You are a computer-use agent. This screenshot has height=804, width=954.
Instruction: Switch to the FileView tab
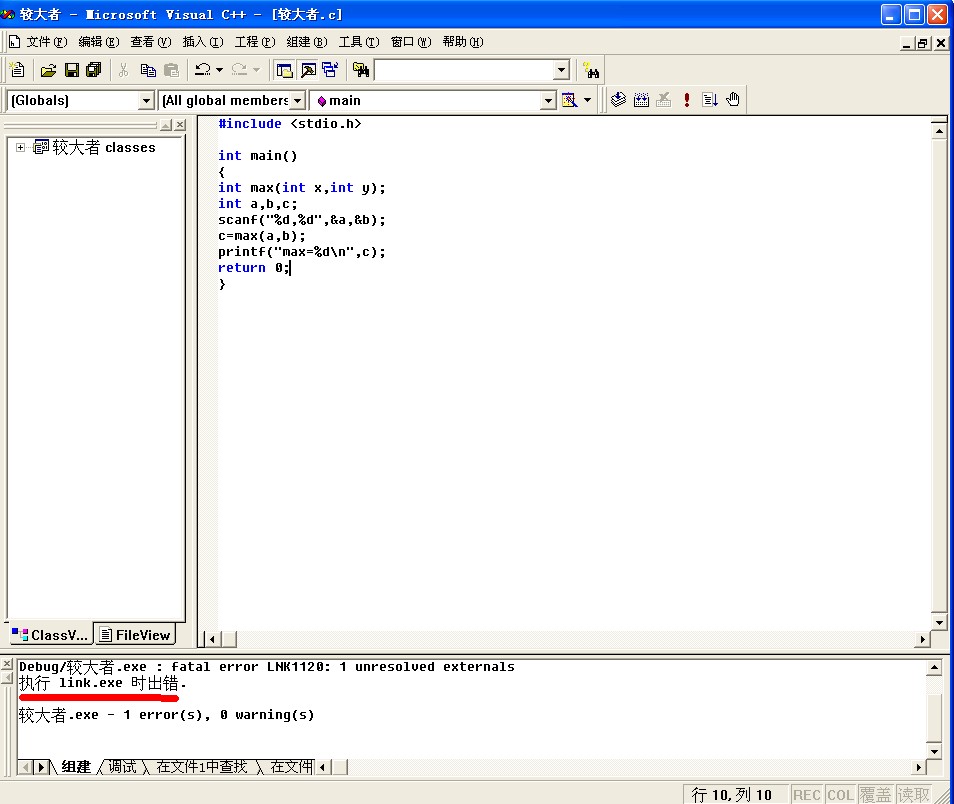135,635
